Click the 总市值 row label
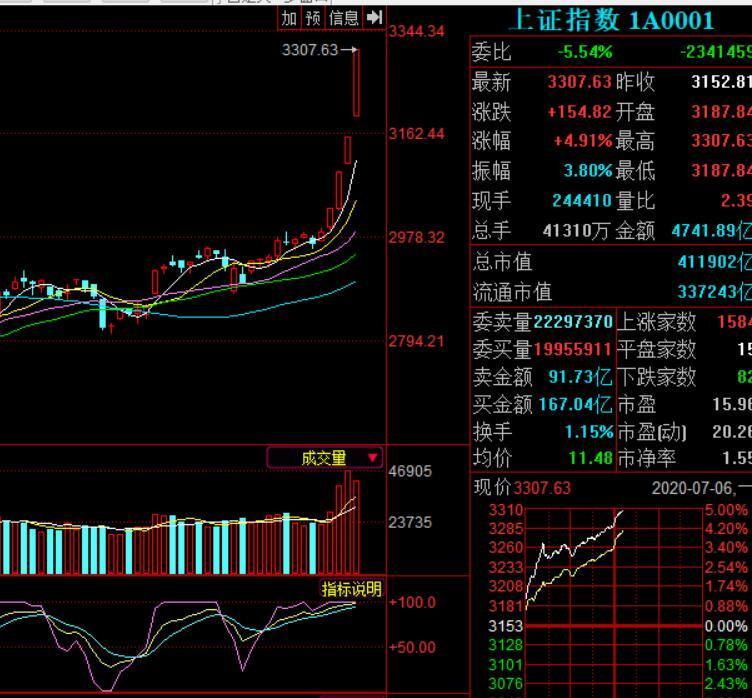 (x=502, y=262)
